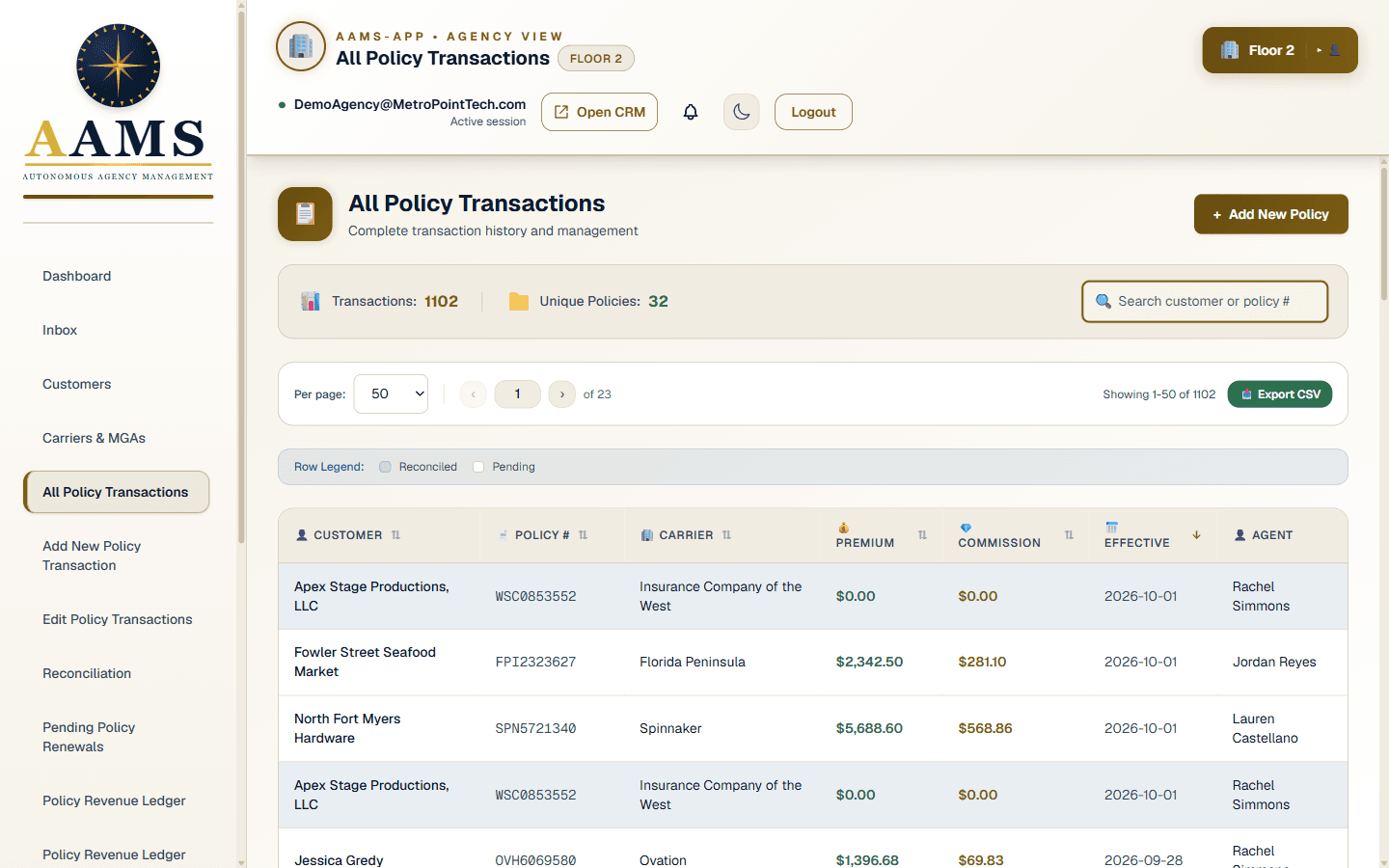1389x868 pixels.
Task: Open Customers in sidebar
Action: click(117, 384)
